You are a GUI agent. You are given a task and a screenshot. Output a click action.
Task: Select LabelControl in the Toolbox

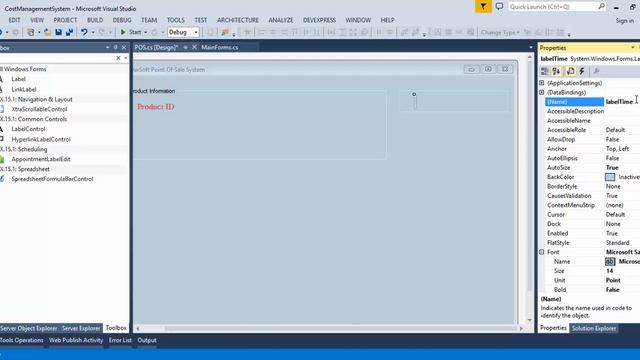(28, 129)
